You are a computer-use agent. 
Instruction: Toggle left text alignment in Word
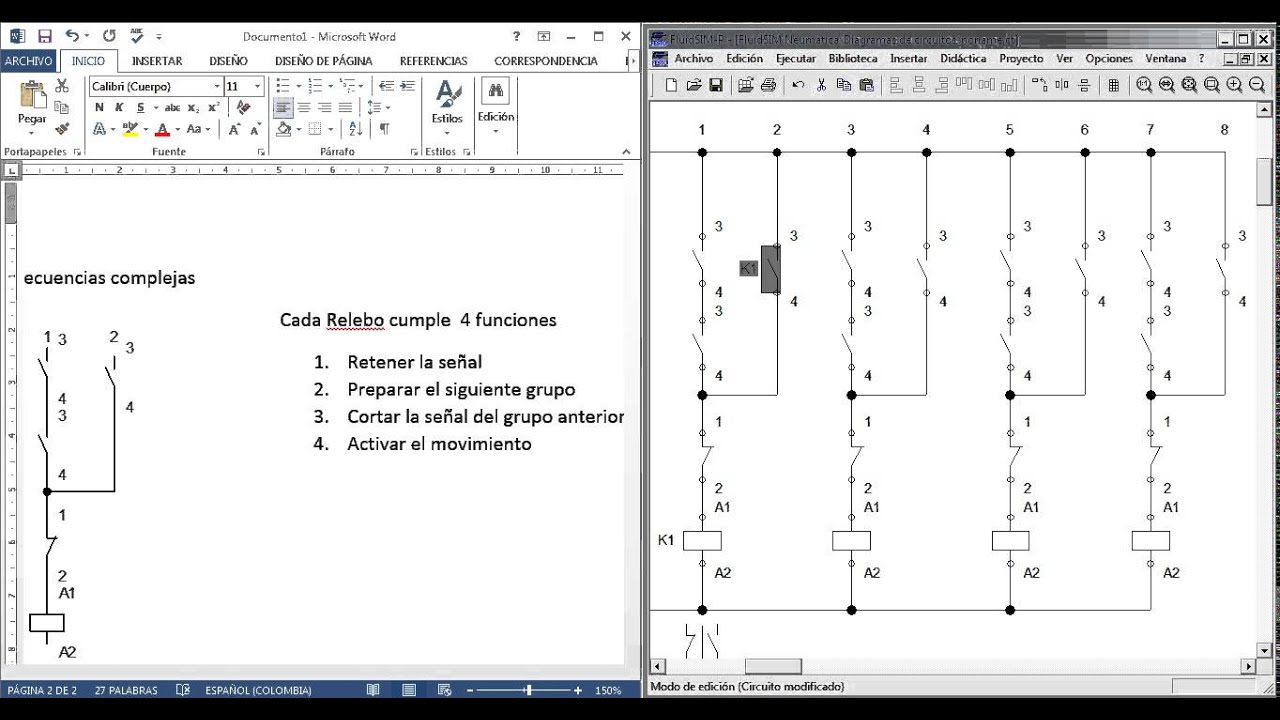point(283,107)
